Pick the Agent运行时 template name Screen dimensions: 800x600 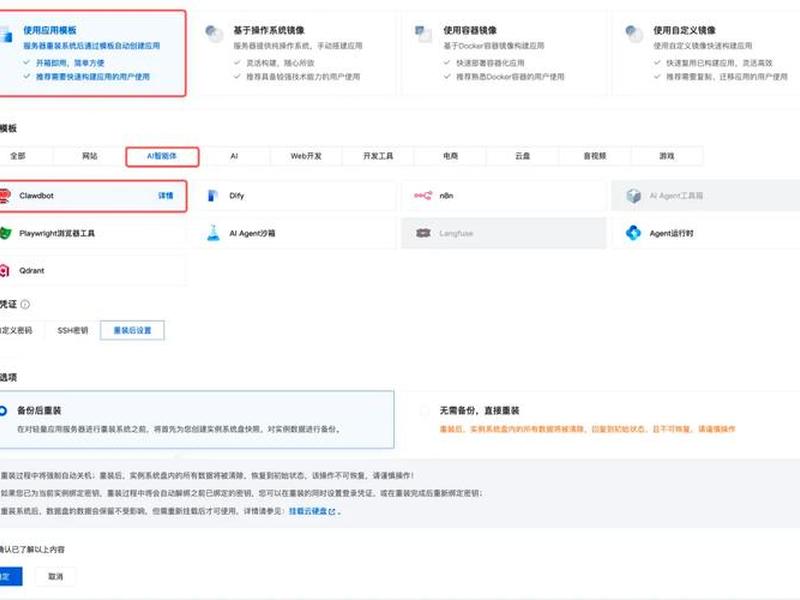(x=671, y=234)
